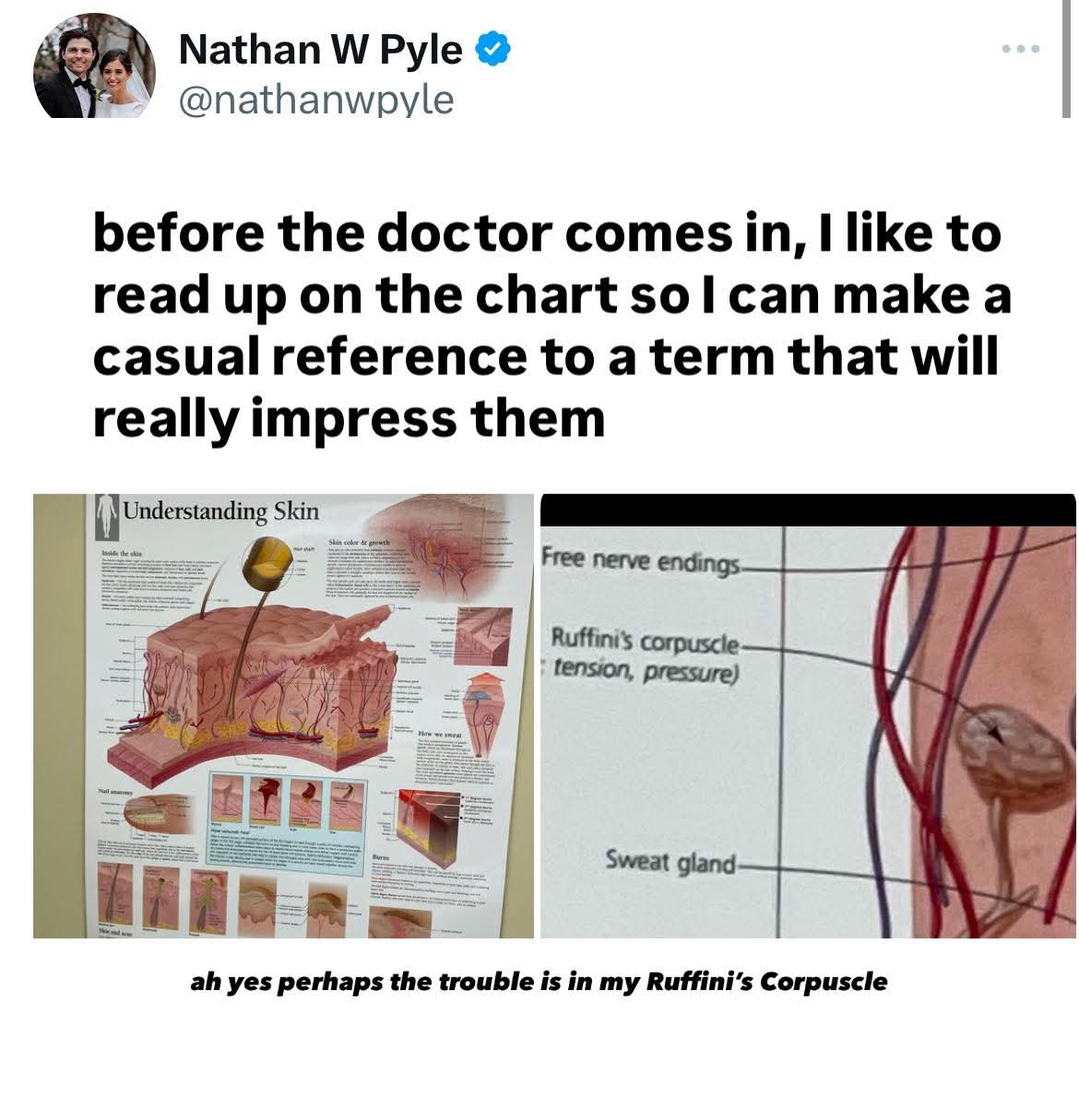The height and width of the screenshot is (1120, 1079).
Task: Click the "Skin color & growth" heading
Action: coord(360,540)
